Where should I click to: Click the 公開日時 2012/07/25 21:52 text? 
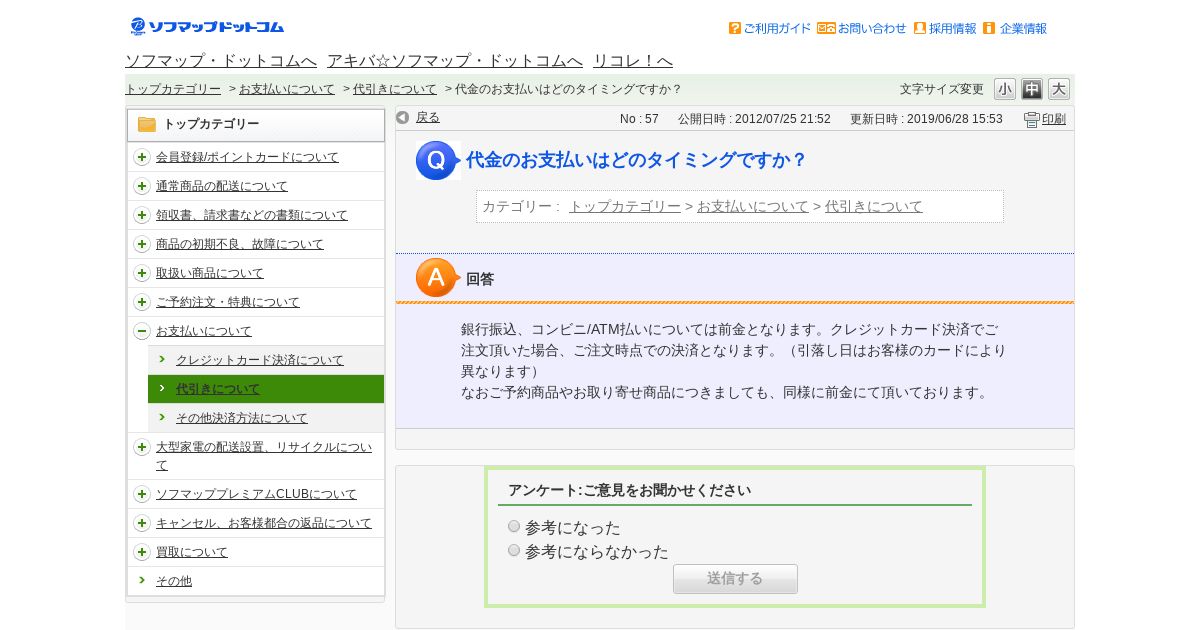point(754,119)
